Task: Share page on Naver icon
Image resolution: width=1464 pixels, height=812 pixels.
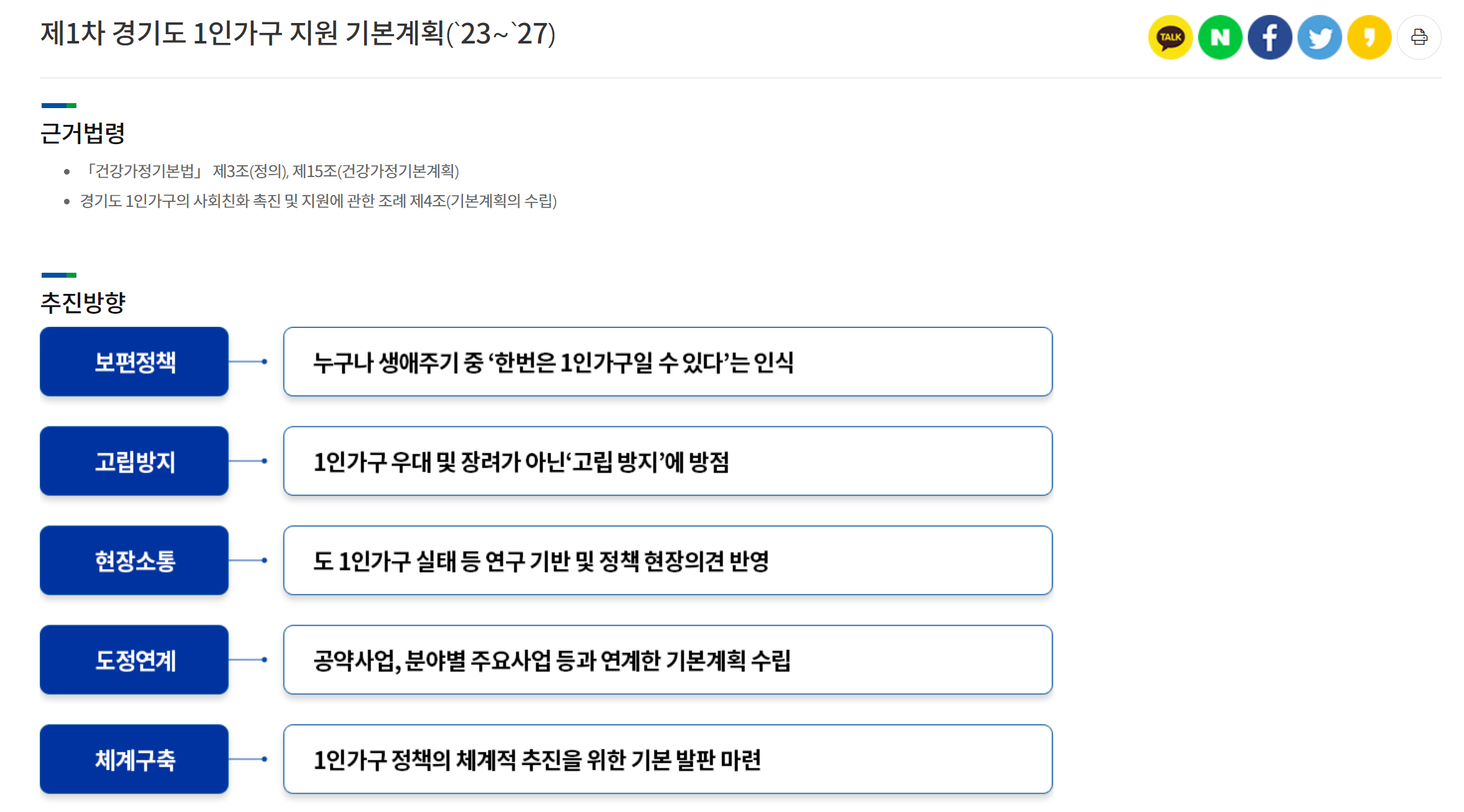Action: 1220,37
